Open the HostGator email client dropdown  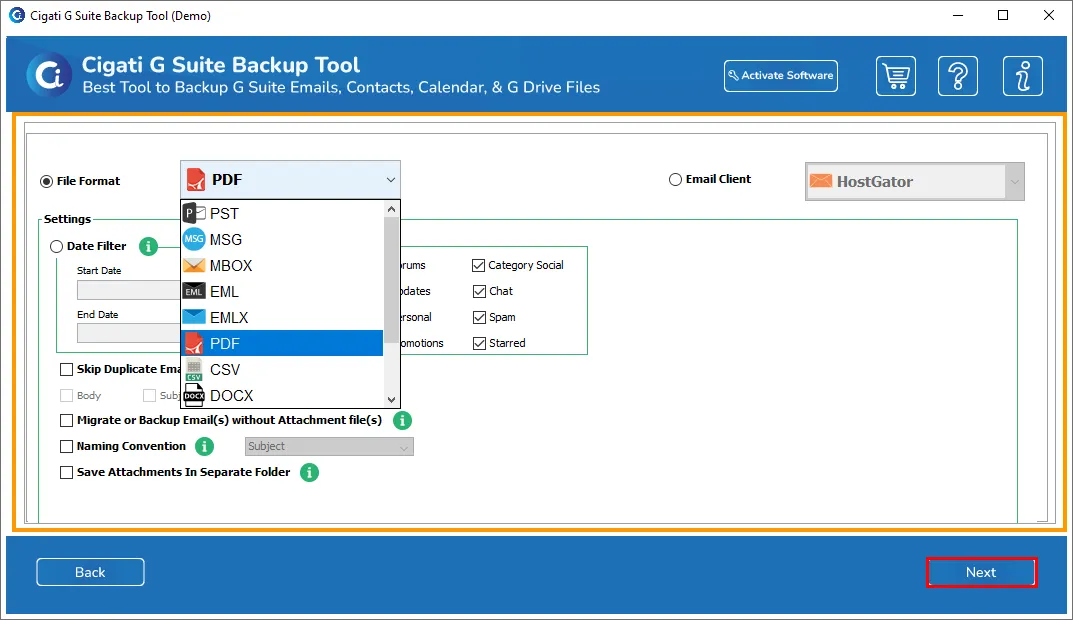1015,181
